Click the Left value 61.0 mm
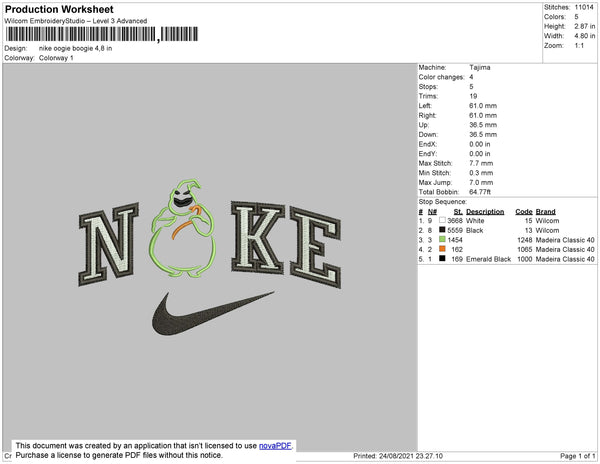 point(483,106)
